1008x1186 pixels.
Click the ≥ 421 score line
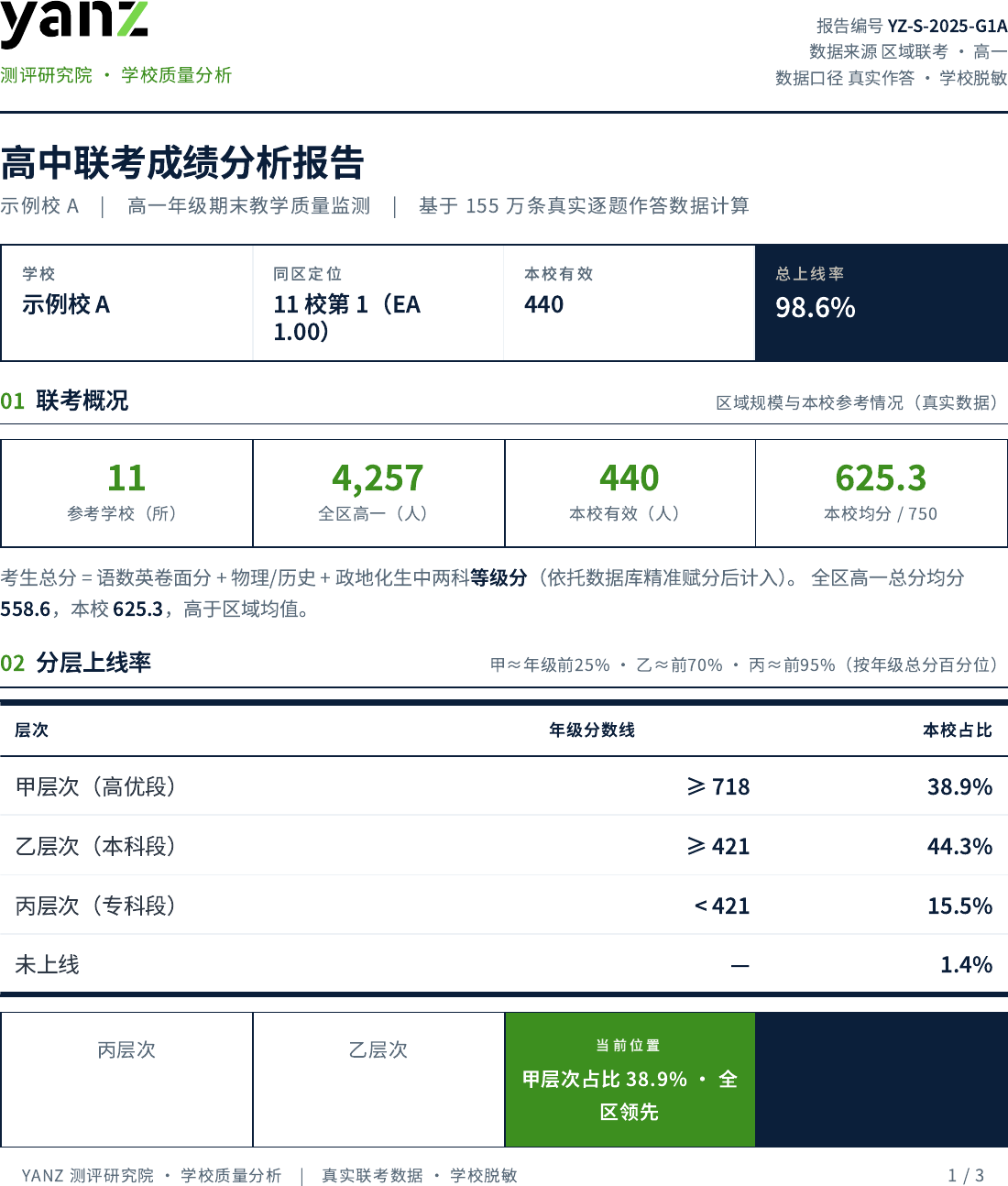[x=718, y=846]
